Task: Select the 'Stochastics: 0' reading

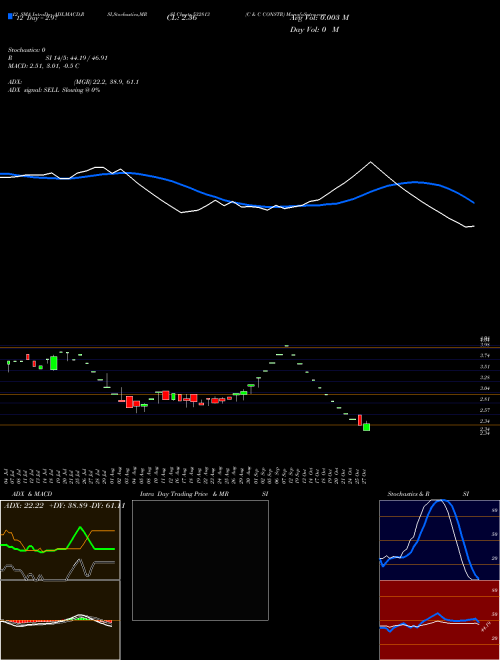Action: coord(27,50)
